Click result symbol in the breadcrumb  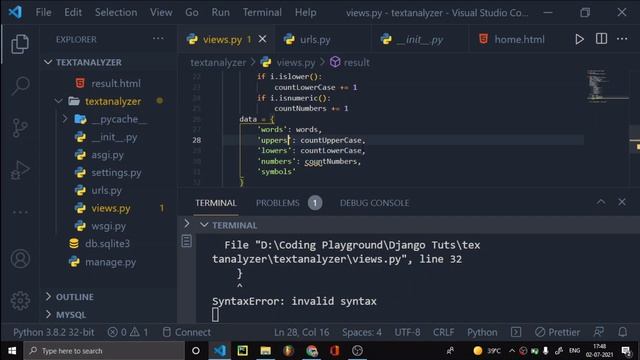click(x=350, y=62)
